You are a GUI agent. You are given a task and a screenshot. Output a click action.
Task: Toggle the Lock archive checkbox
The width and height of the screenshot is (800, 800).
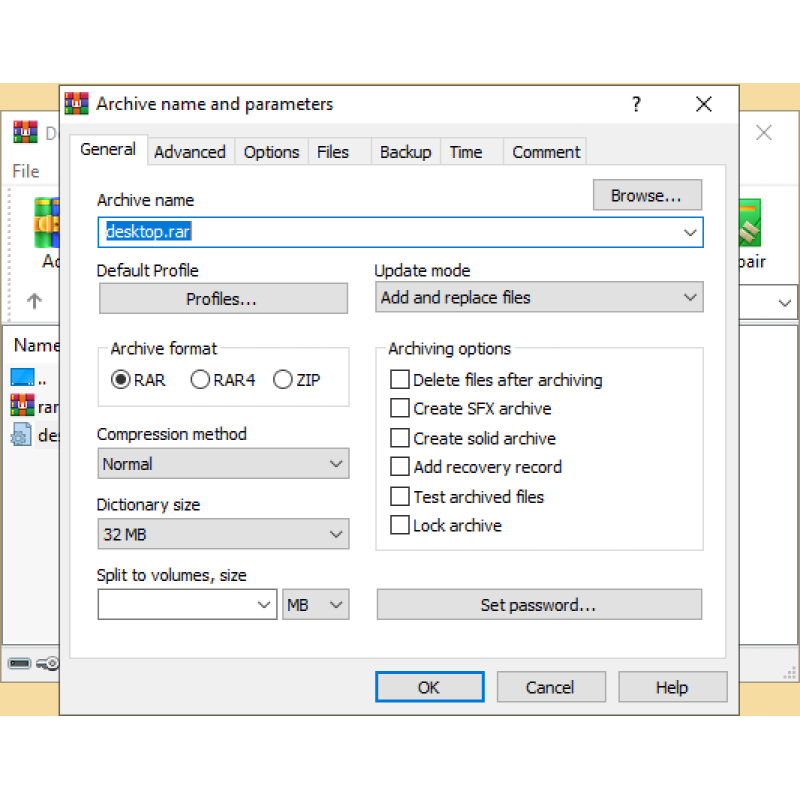399,525
